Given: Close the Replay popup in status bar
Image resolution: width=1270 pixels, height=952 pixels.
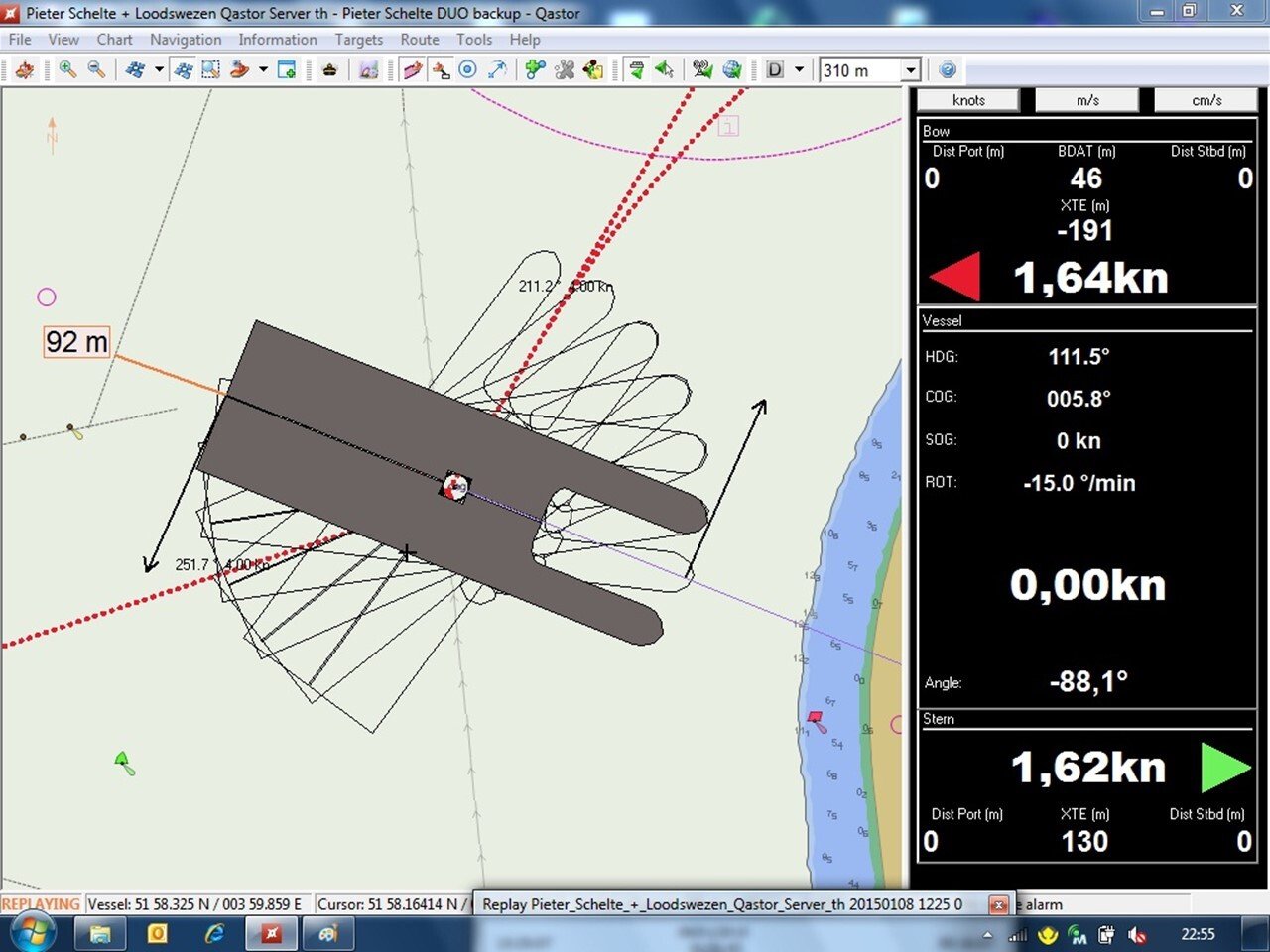Looking at the screenshot, I should (999, 904).
